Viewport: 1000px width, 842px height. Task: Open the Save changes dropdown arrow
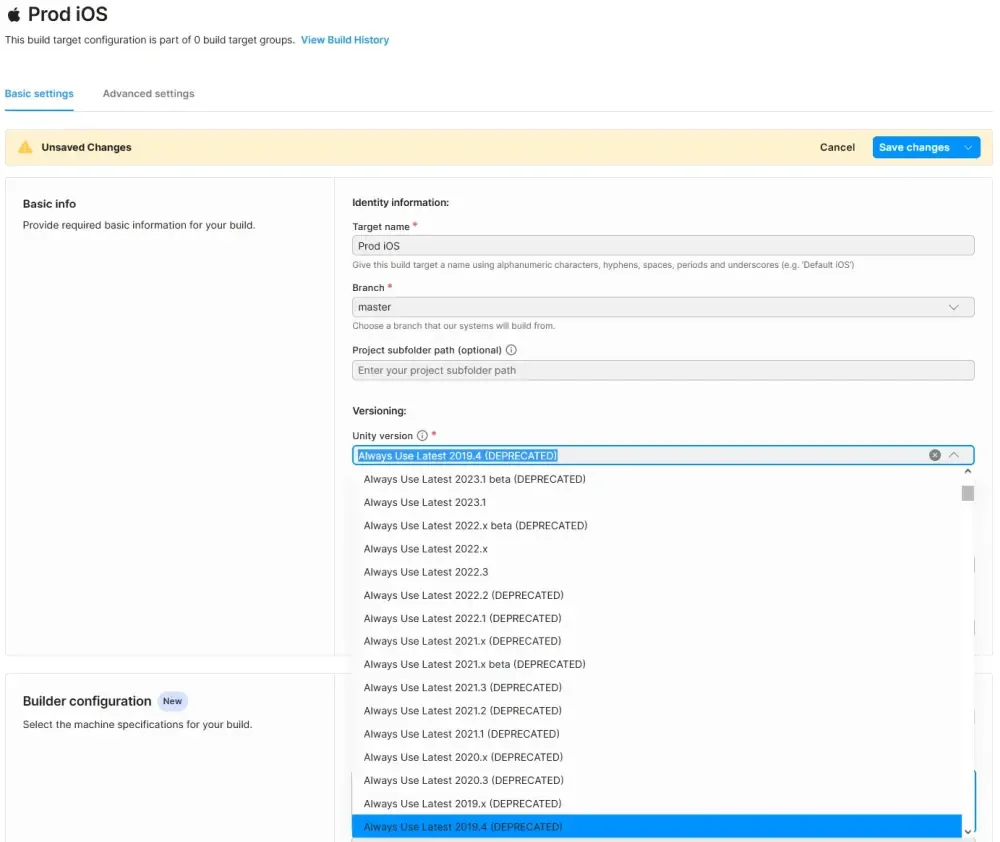969,147
